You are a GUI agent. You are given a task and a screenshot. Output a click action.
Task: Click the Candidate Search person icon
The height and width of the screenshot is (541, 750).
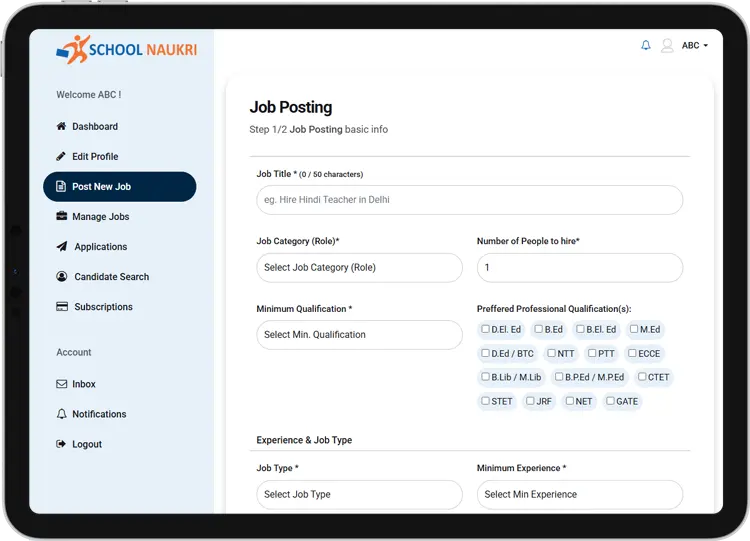(x=61, y=277)
